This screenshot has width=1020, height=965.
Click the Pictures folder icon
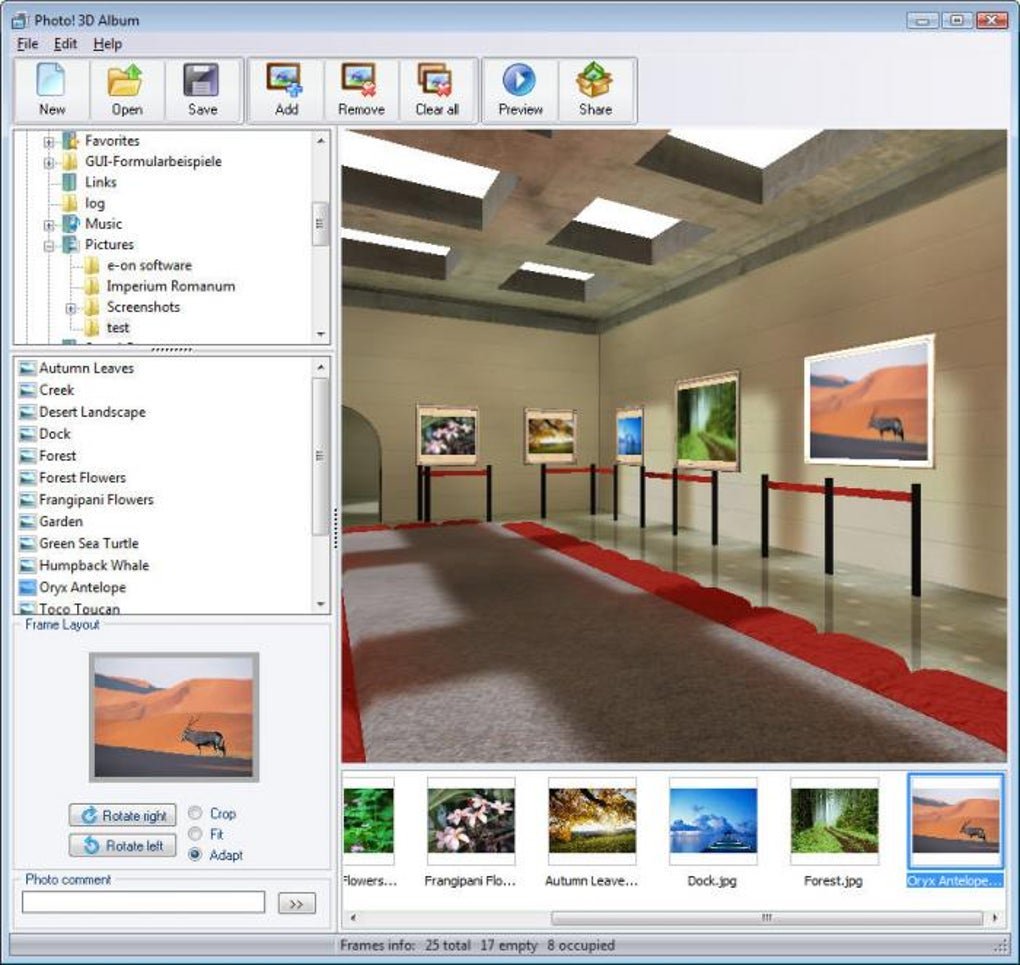click(x=70, y=245)
